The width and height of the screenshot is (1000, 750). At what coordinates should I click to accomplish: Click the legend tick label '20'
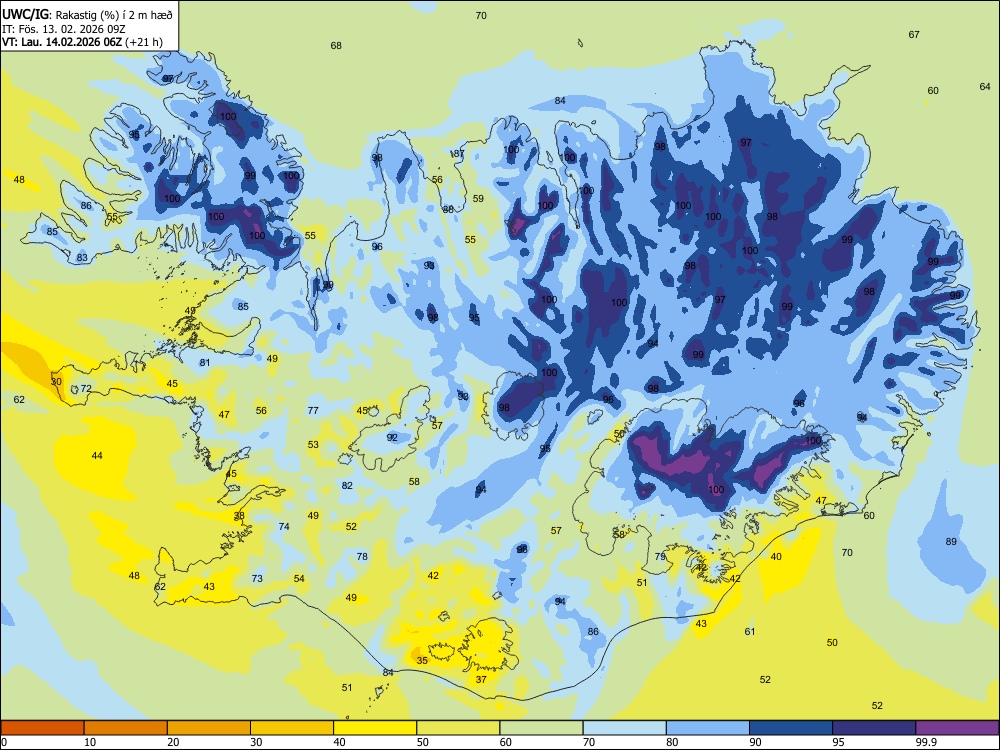(173, 742)
